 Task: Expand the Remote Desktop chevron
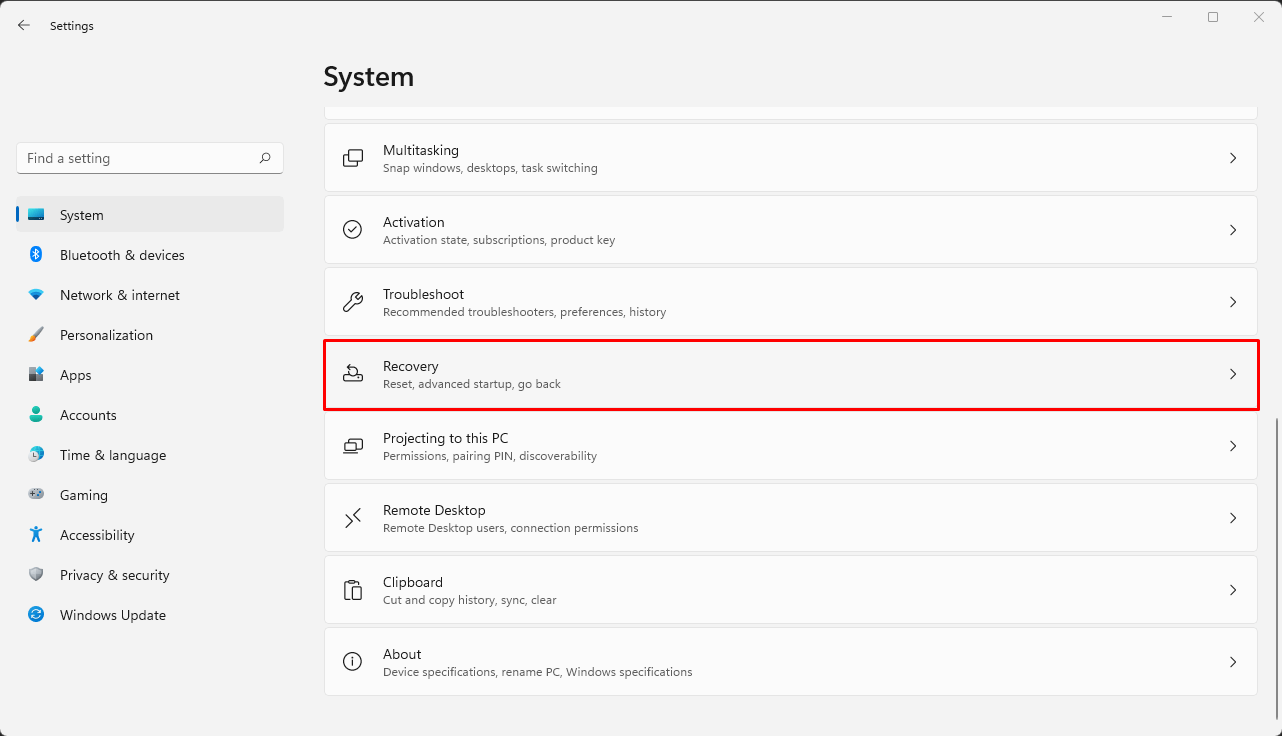(x=1233, y=518)
